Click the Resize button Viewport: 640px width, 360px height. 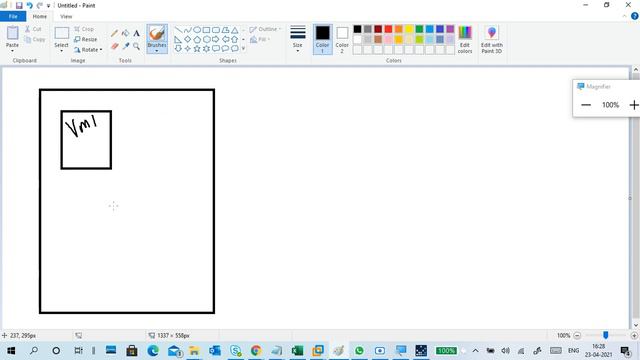pyautogui.click(x=86, y=39)
